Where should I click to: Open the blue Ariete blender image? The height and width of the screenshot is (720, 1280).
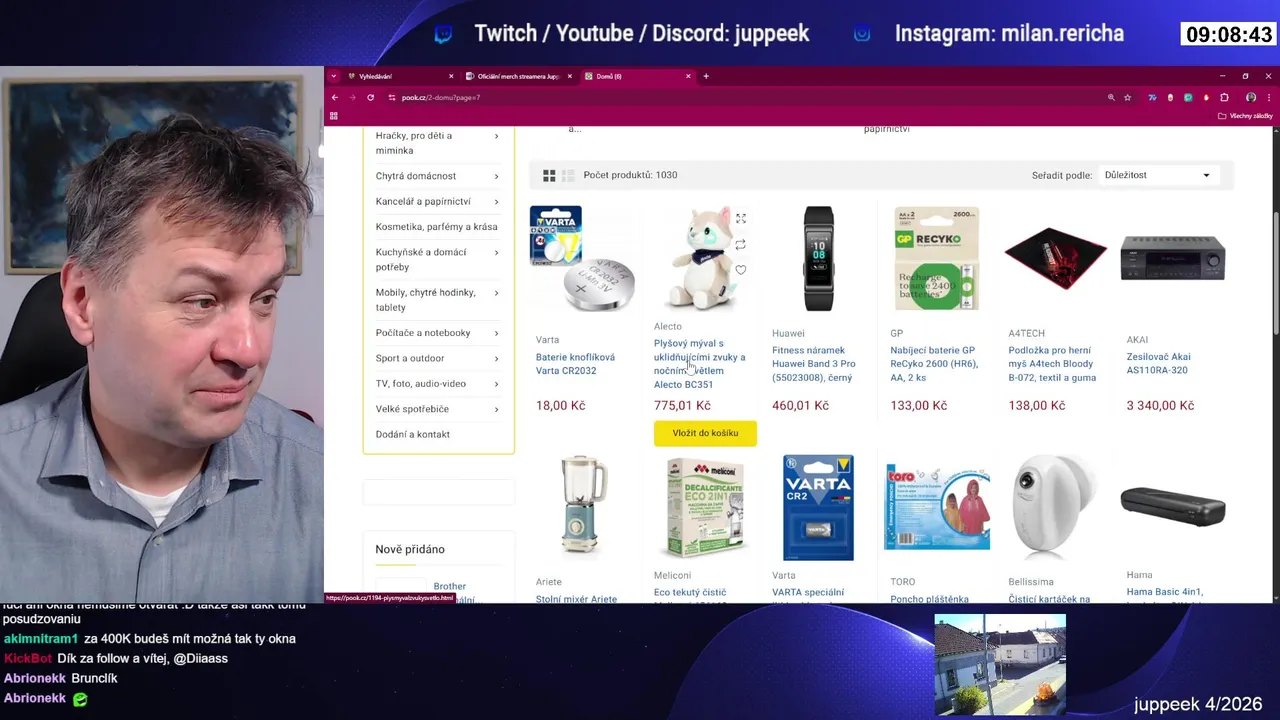582,506
